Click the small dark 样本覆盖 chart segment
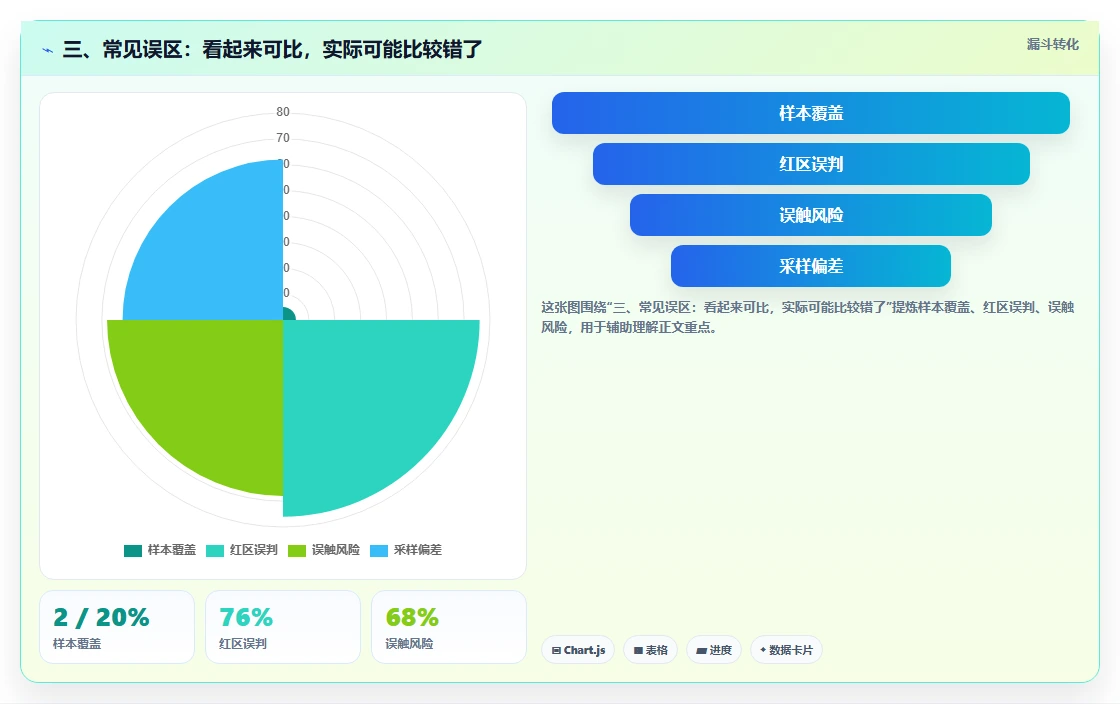 pyautogui.click(x=288, y=315)
